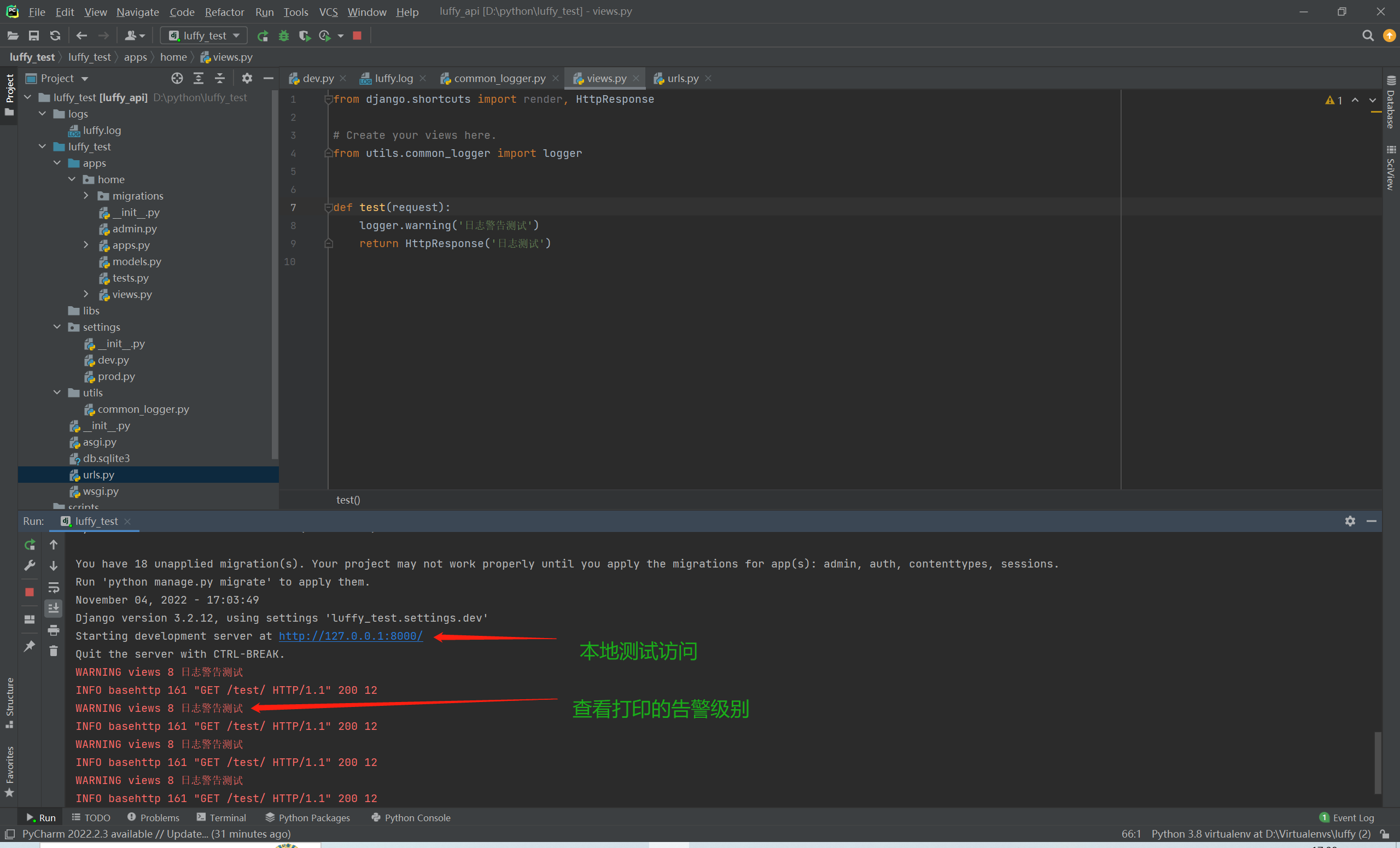This screenshot has height=848, width=1400.
Task: Expand the migrations folder in project tree
Action: (x=86, y=195)
